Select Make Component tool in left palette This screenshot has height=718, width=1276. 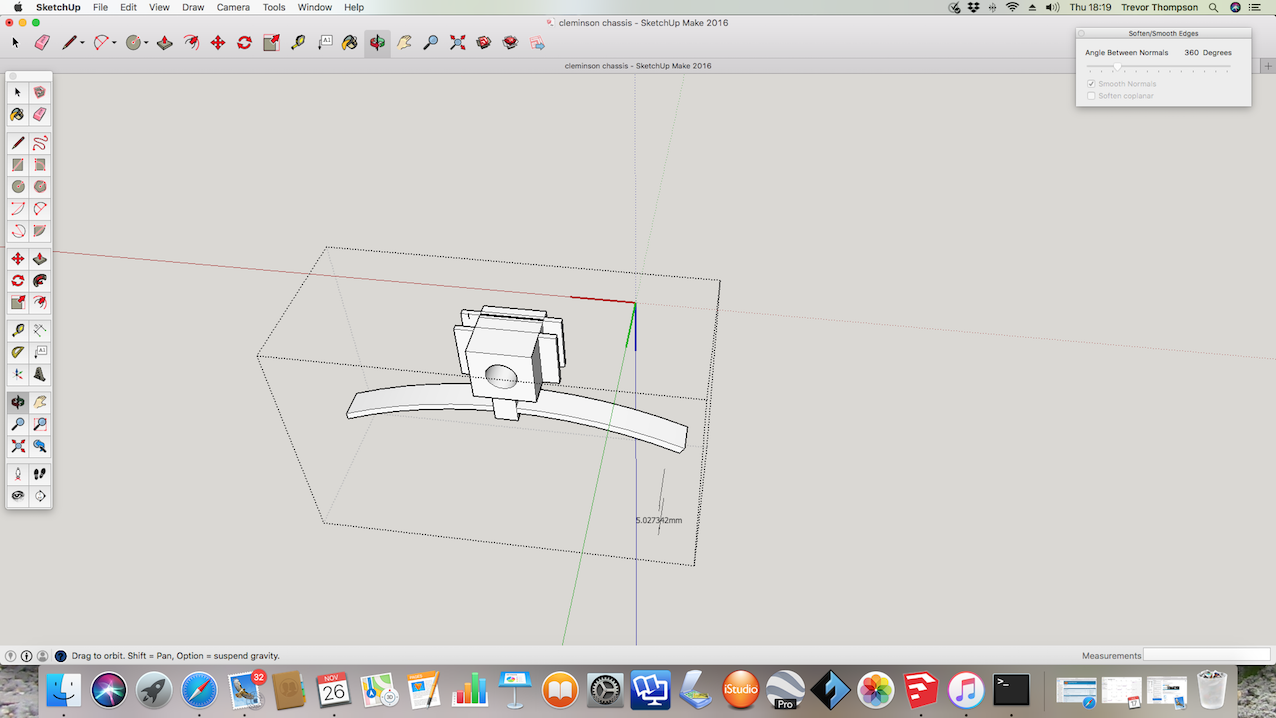[40, 92]
